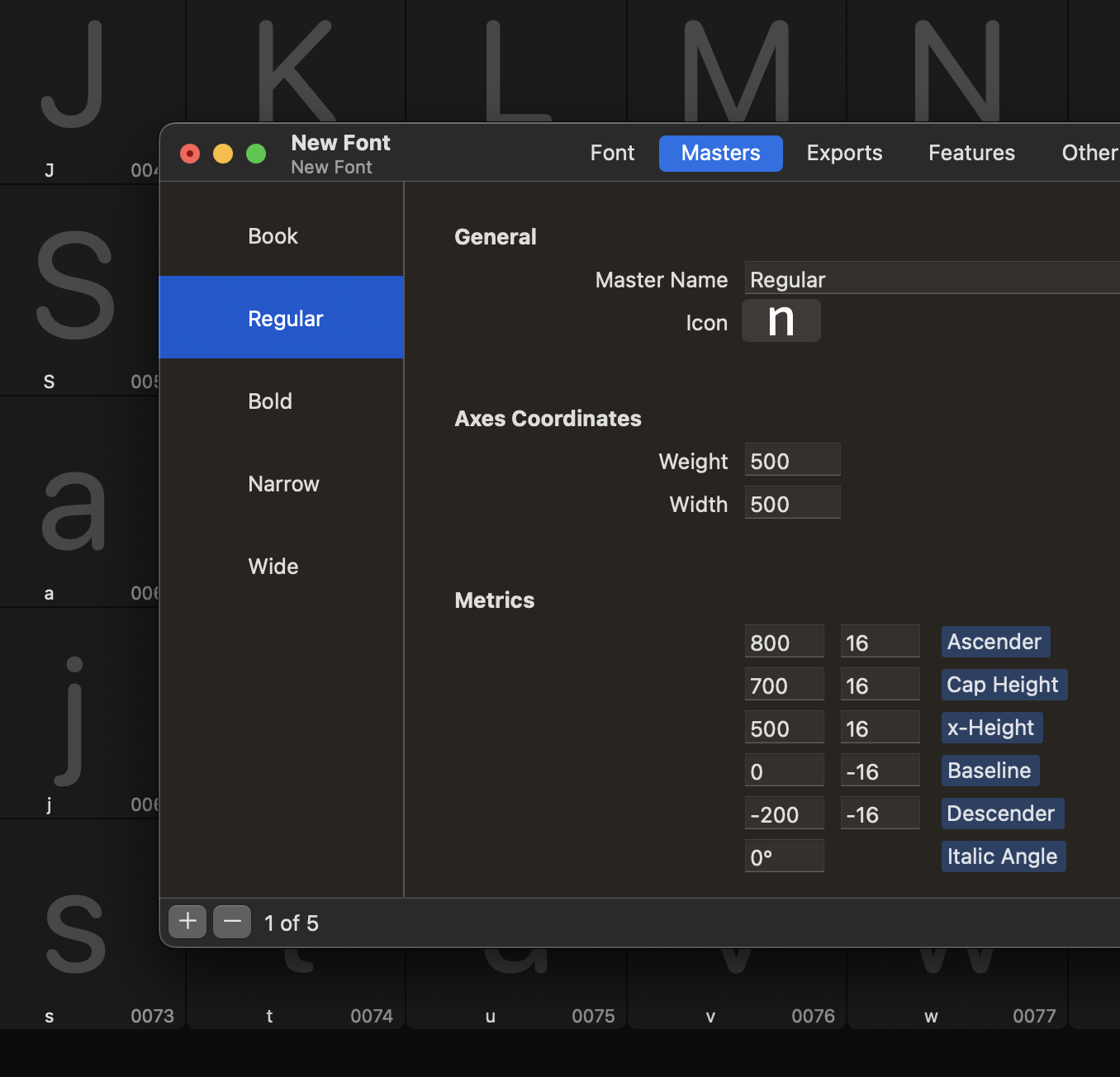The width and height of the screenshot is (1120, 1077).
Task: Edit Descender value -200 field
Action: point(784,814)
